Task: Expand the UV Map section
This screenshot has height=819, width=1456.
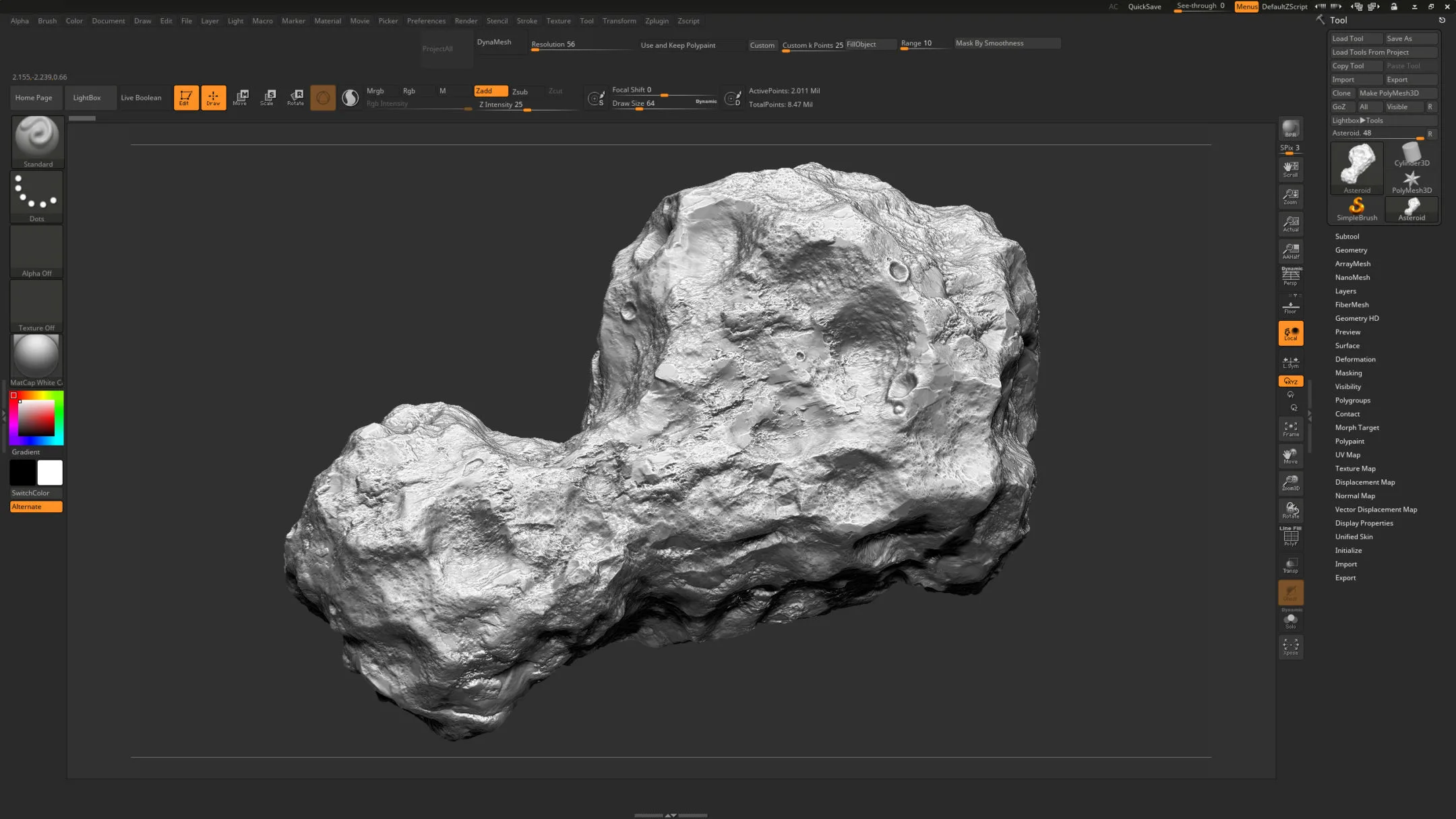Action: (x=1347, y=455)
